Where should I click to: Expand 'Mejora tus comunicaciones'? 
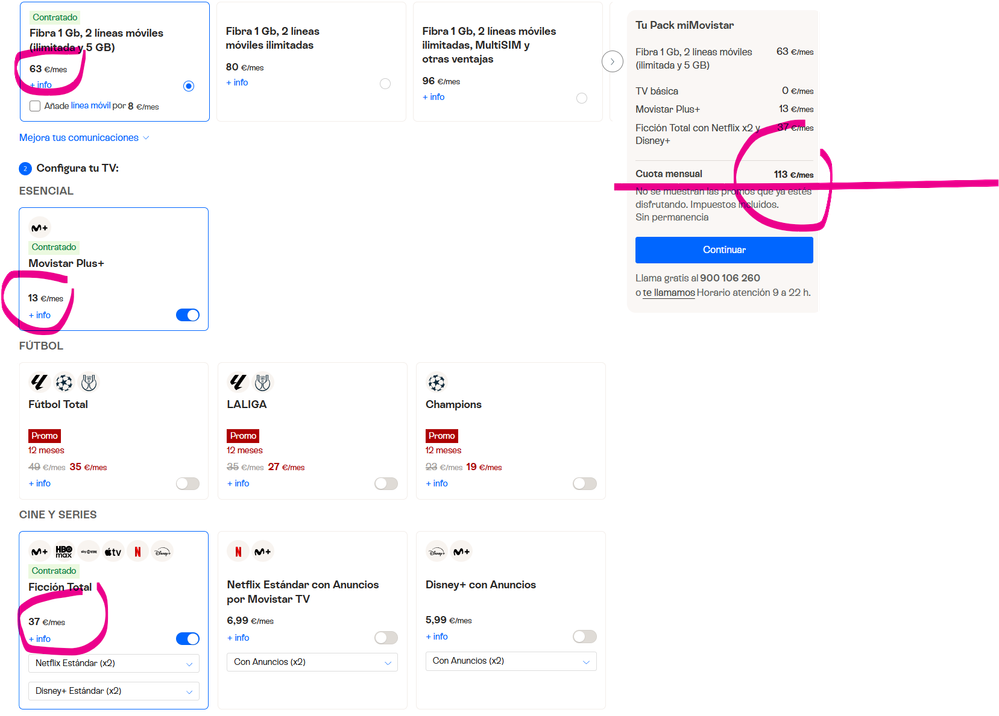[84, 138]
